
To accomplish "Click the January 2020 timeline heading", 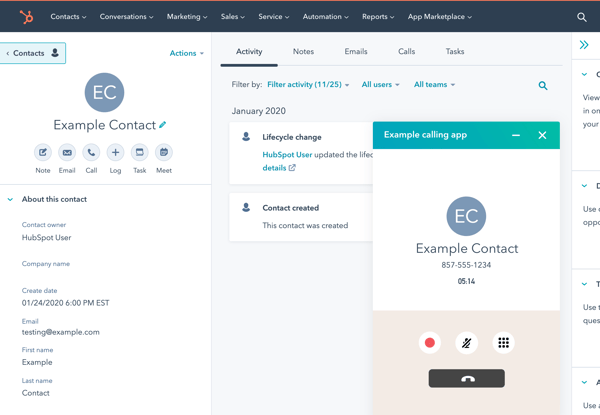I will click(259, 111).
